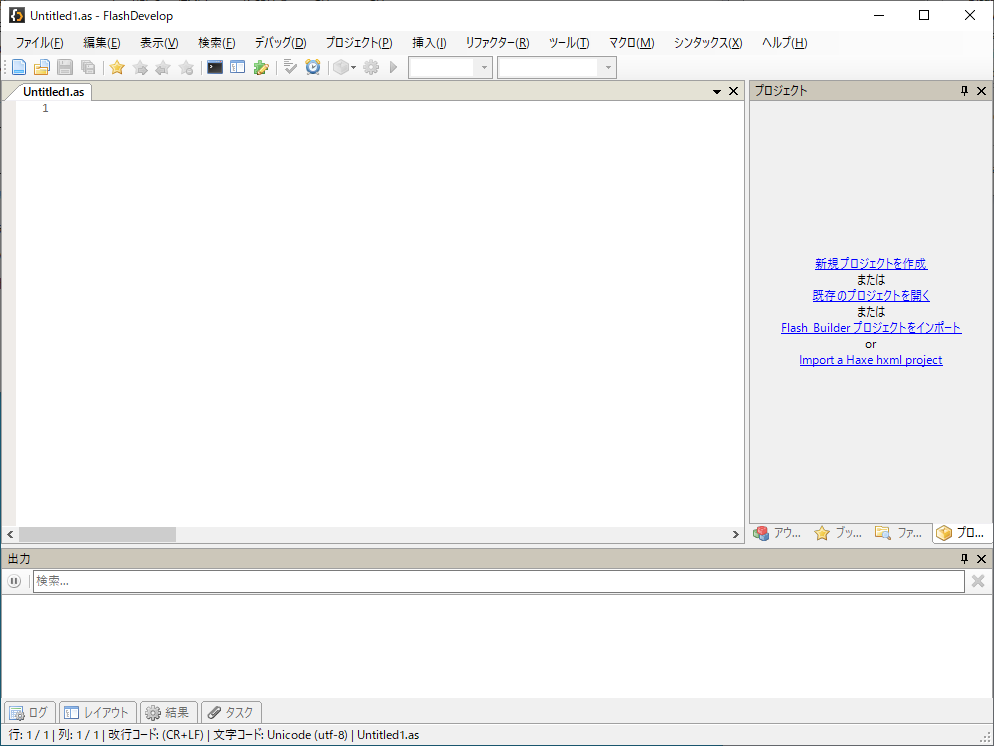Viewport: 994px width, 746px height.
Task: Click the check syntax checkmark icon
Action: point(290,67)
